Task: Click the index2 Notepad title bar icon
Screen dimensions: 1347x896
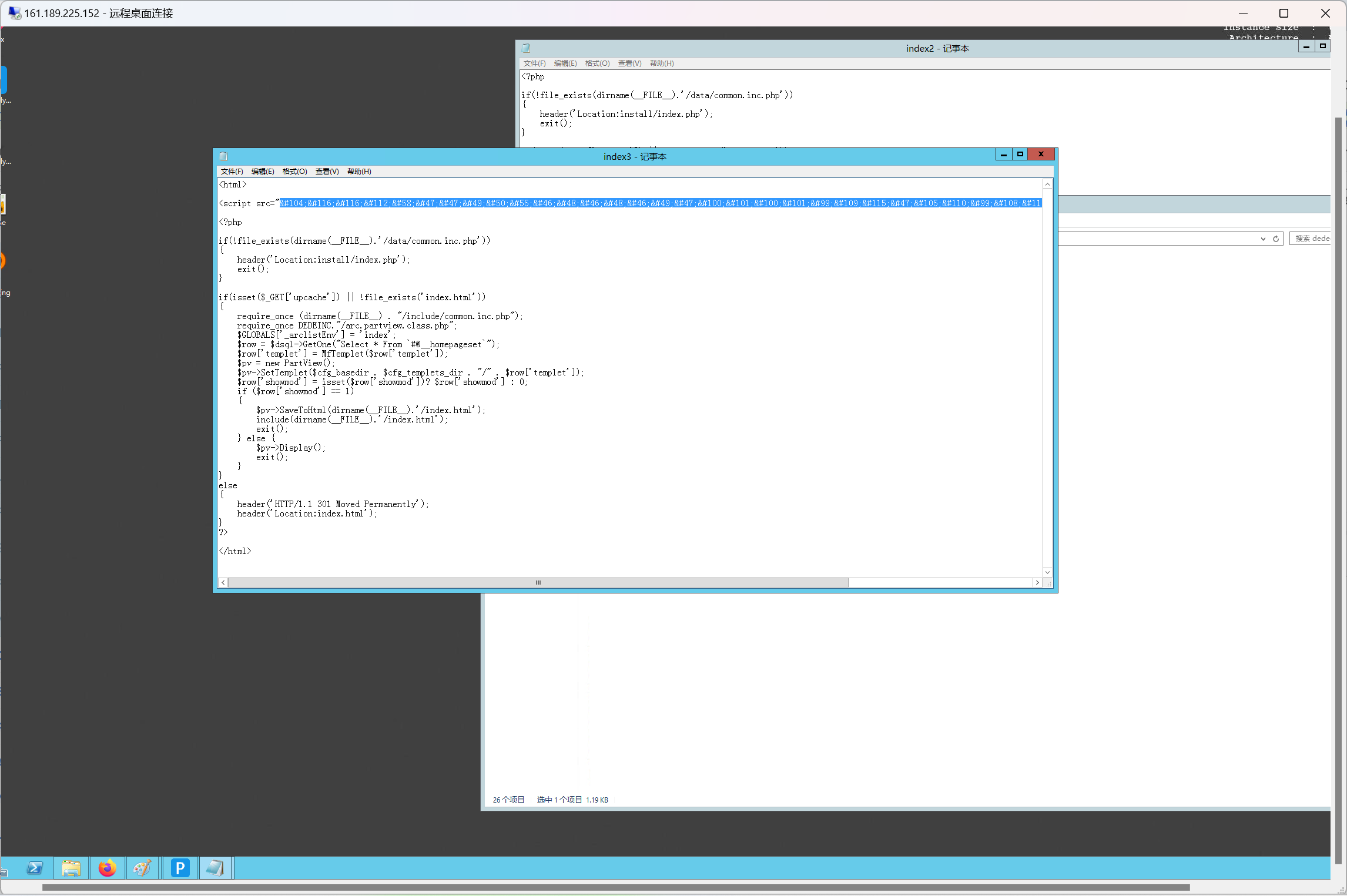Action: pos(526,48)
